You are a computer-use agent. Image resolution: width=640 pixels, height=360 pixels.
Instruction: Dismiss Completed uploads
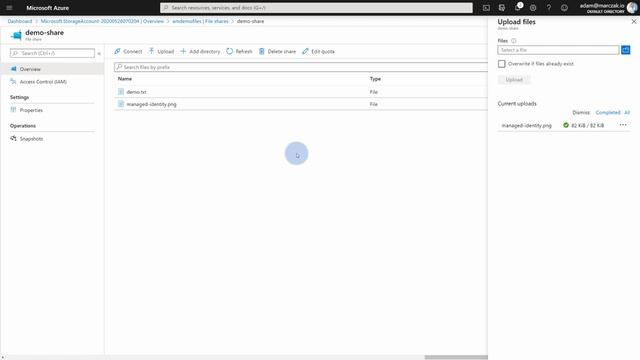[608, 113]
